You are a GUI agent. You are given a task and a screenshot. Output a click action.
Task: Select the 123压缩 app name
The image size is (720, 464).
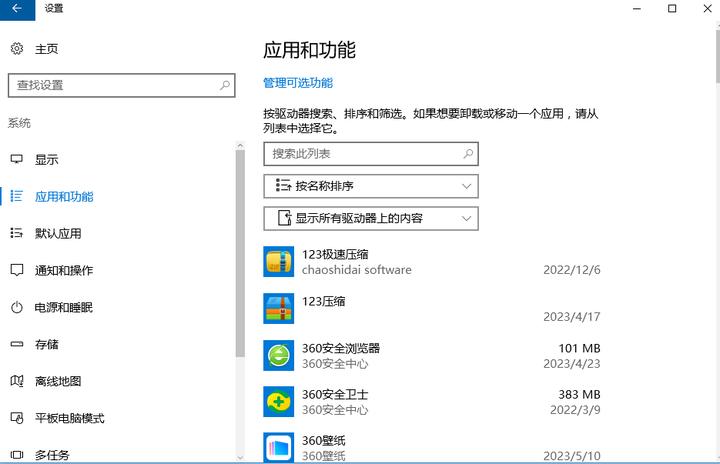point(323,301)
